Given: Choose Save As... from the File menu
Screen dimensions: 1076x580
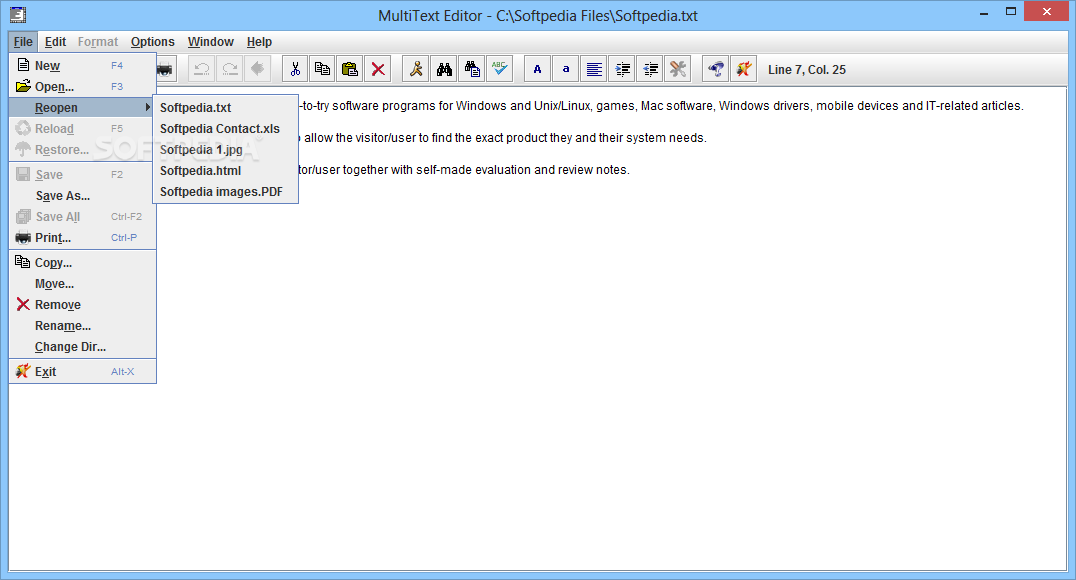Looking at the screenshot, I should (82, 196).
